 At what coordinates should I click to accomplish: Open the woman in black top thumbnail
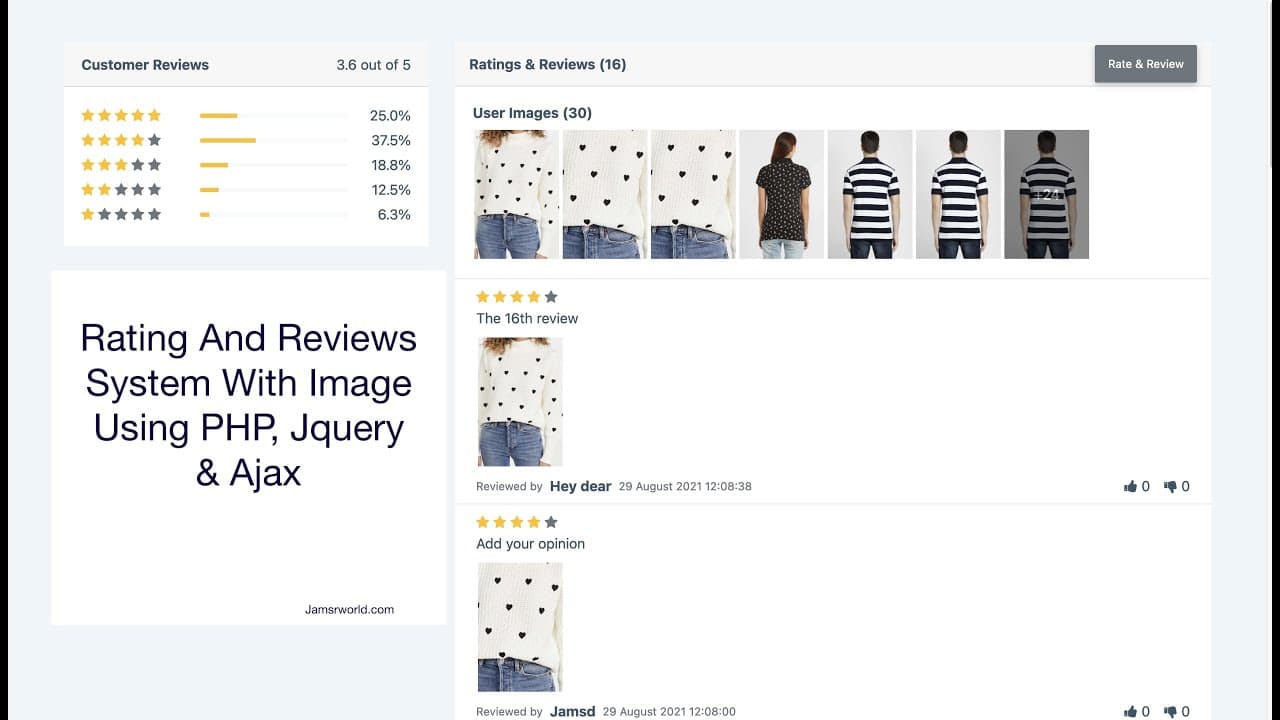click(782, 194)
